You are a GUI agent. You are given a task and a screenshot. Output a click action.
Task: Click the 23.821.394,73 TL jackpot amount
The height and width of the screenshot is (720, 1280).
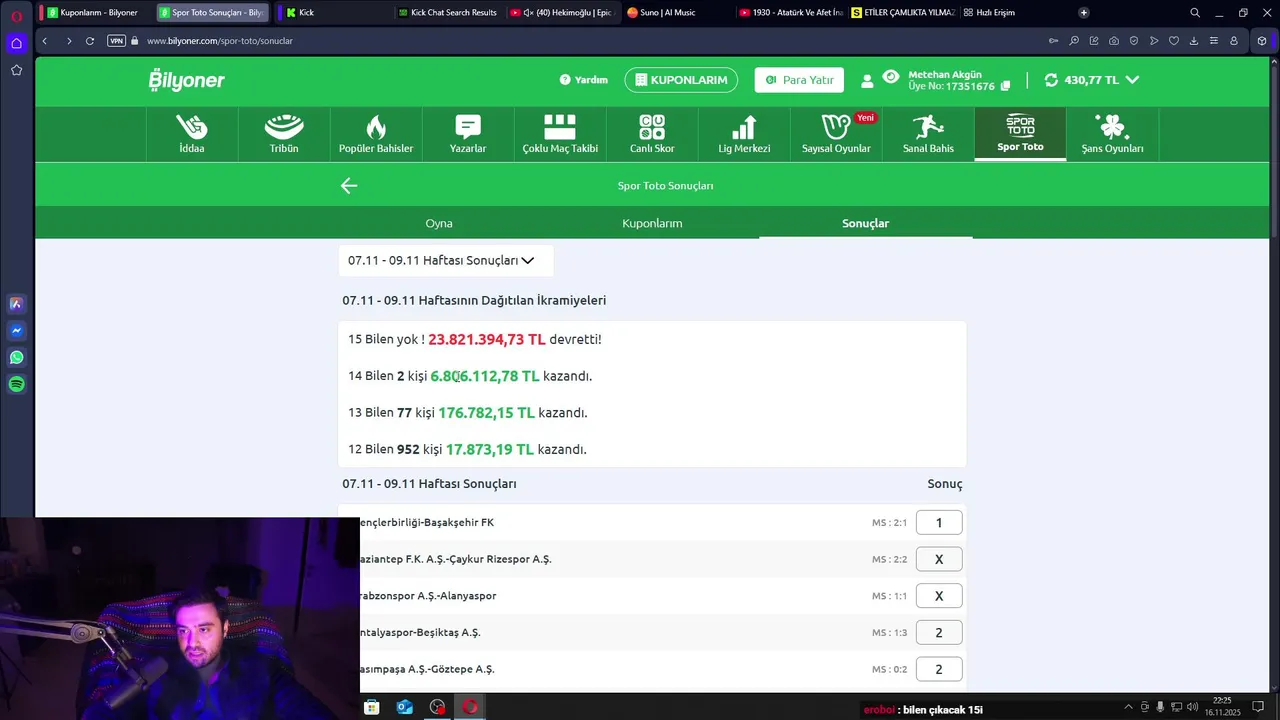click(487, 339)
